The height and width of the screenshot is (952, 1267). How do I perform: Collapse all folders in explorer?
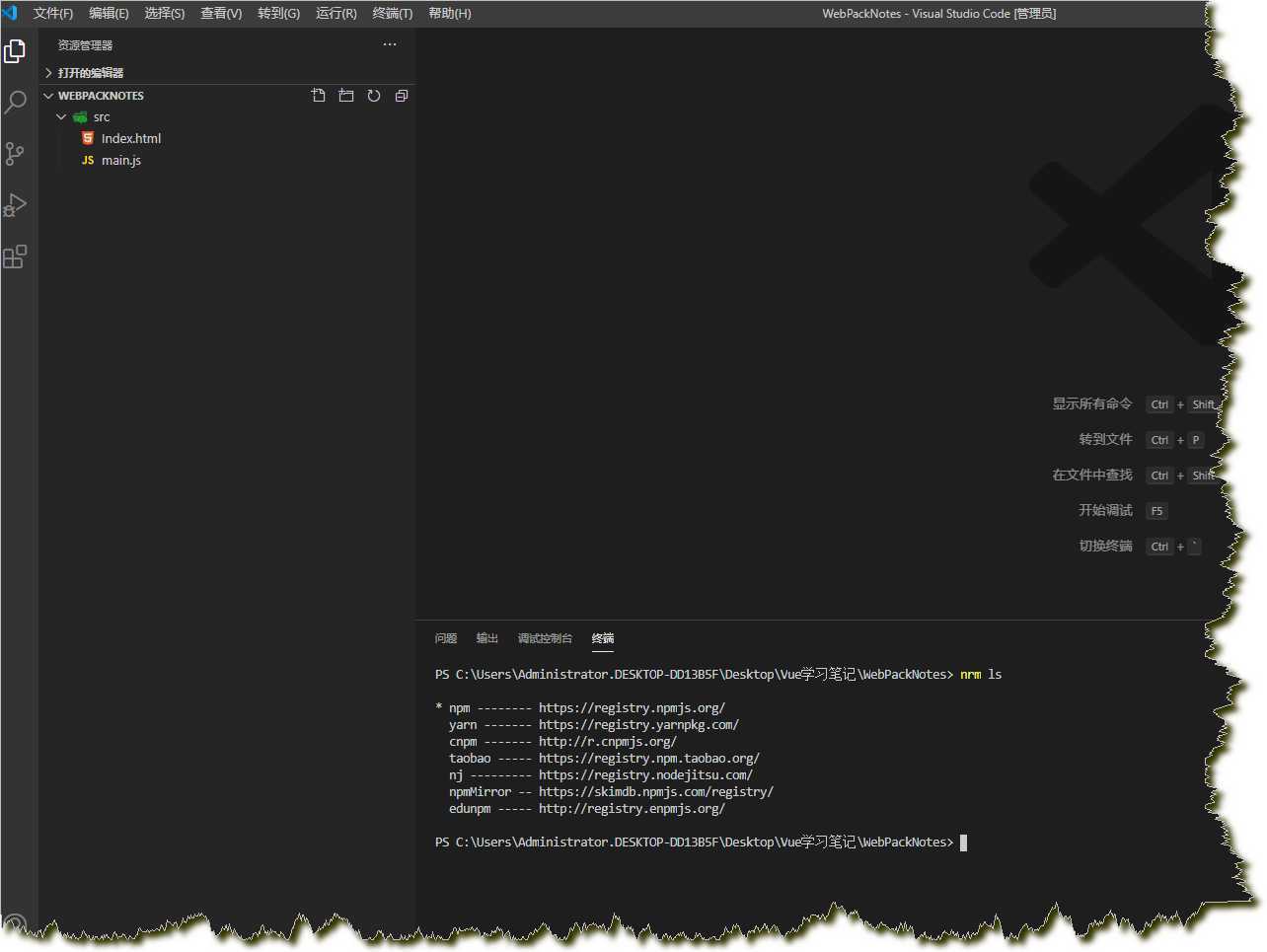tap(402, 96)
